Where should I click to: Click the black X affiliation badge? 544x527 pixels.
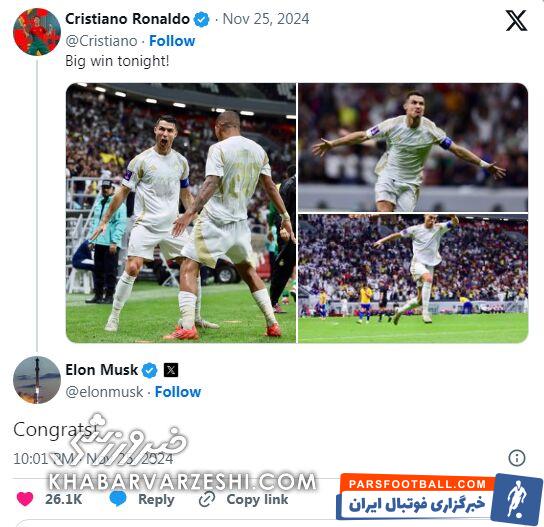point(171,371)
